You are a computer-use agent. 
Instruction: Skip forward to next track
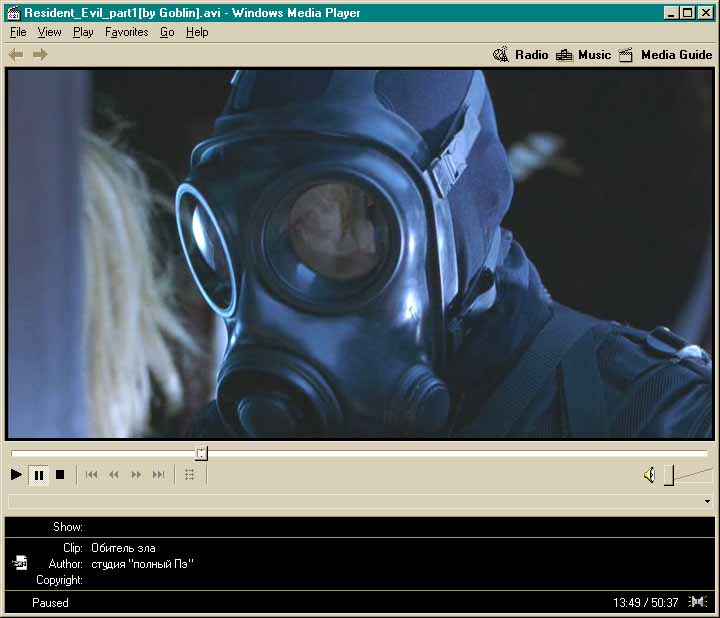[158, 474]
